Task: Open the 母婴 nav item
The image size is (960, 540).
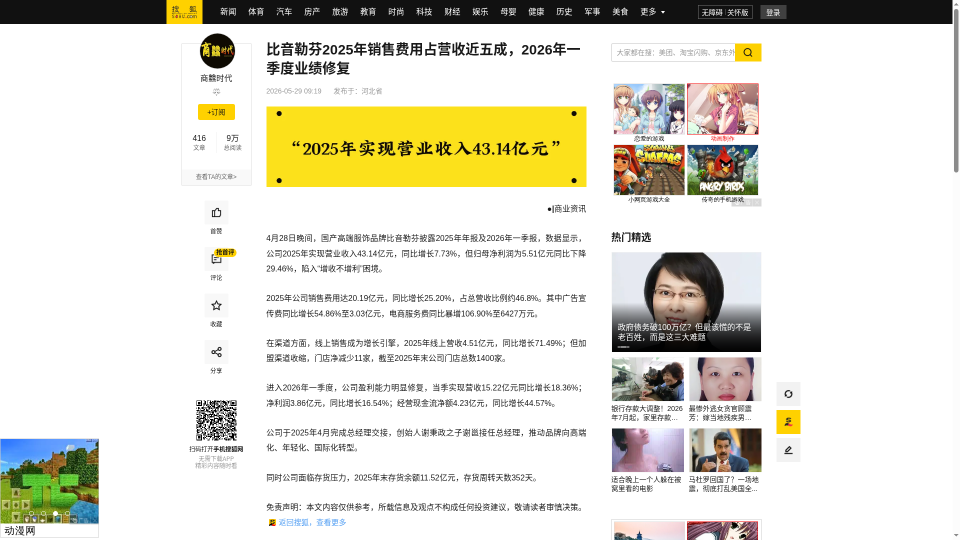Action: (x=508, y=12)
